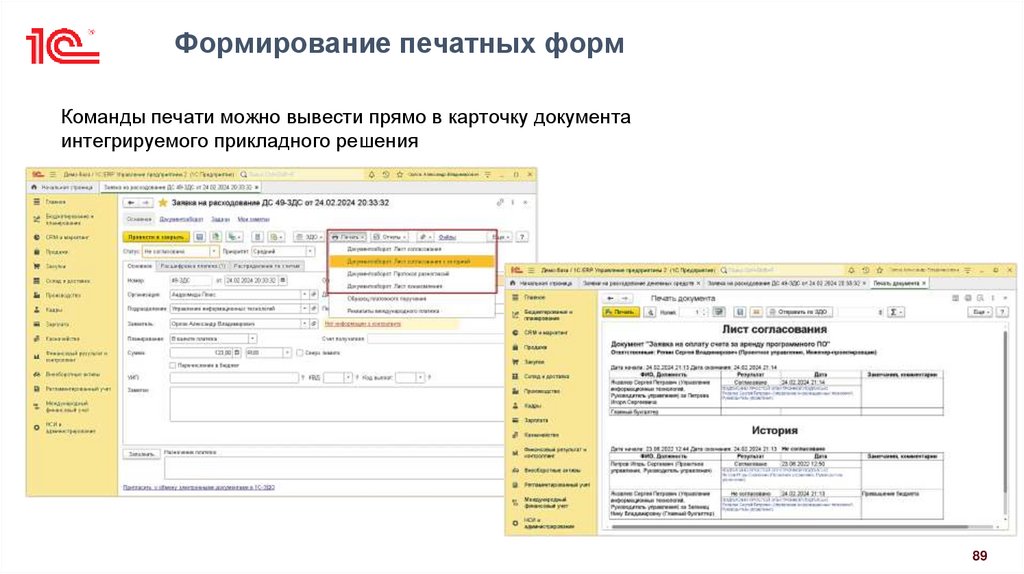
Task: Open the print preview magnifier in Печать документа
Action: pyautogui.click(x=650, y=313)
